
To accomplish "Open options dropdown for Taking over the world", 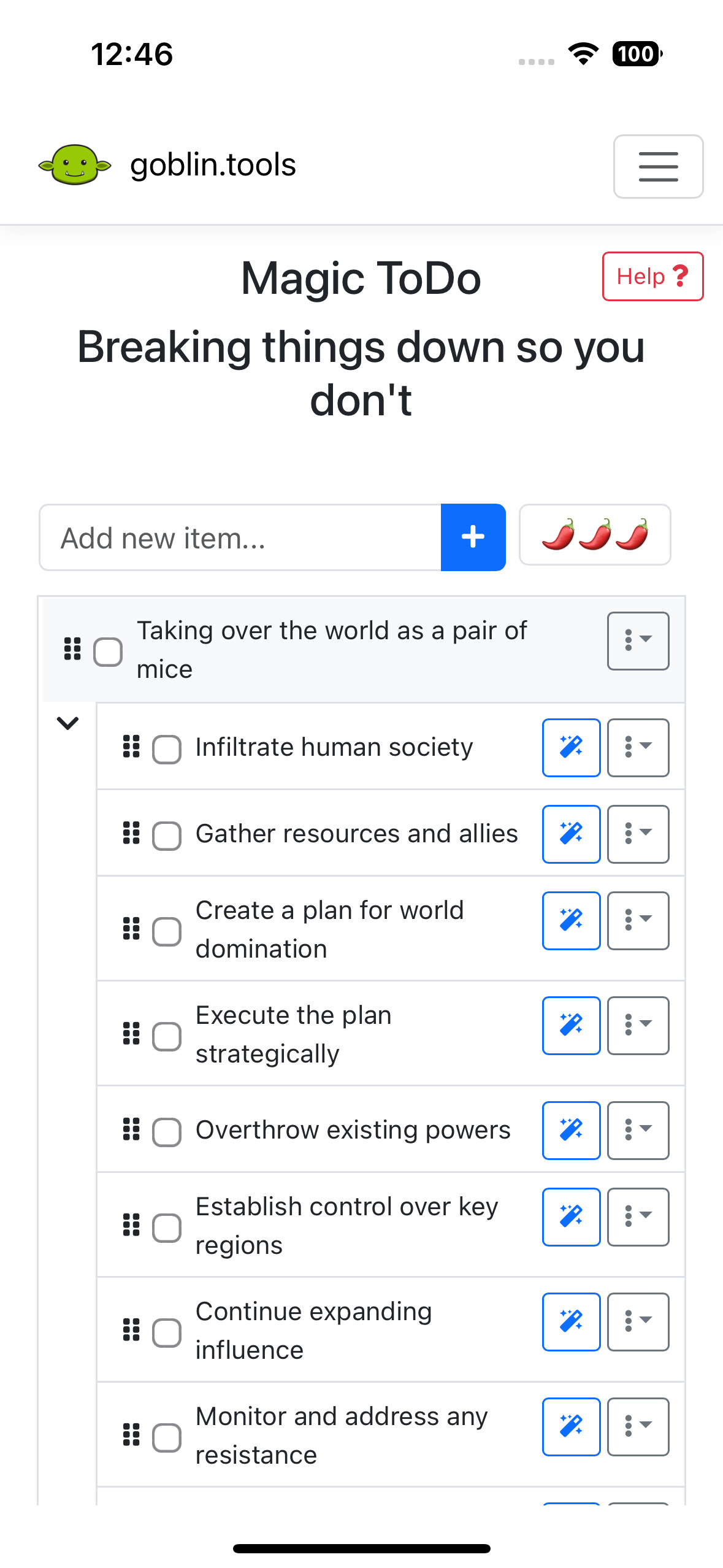I will pyautogui.click(x=638, y=640).
